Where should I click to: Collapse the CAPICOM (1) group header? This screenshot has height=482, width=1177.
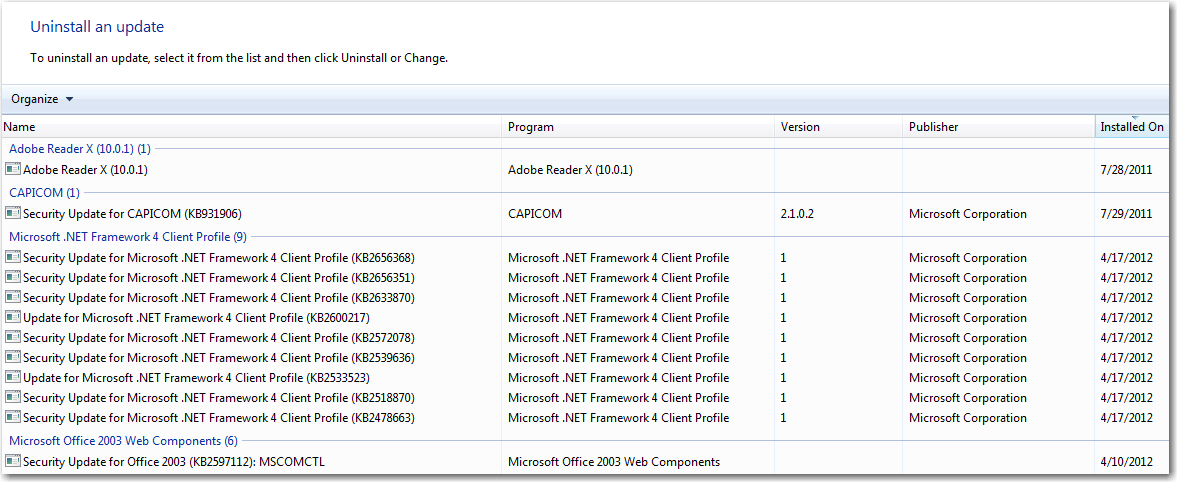[x=44, y=193]
